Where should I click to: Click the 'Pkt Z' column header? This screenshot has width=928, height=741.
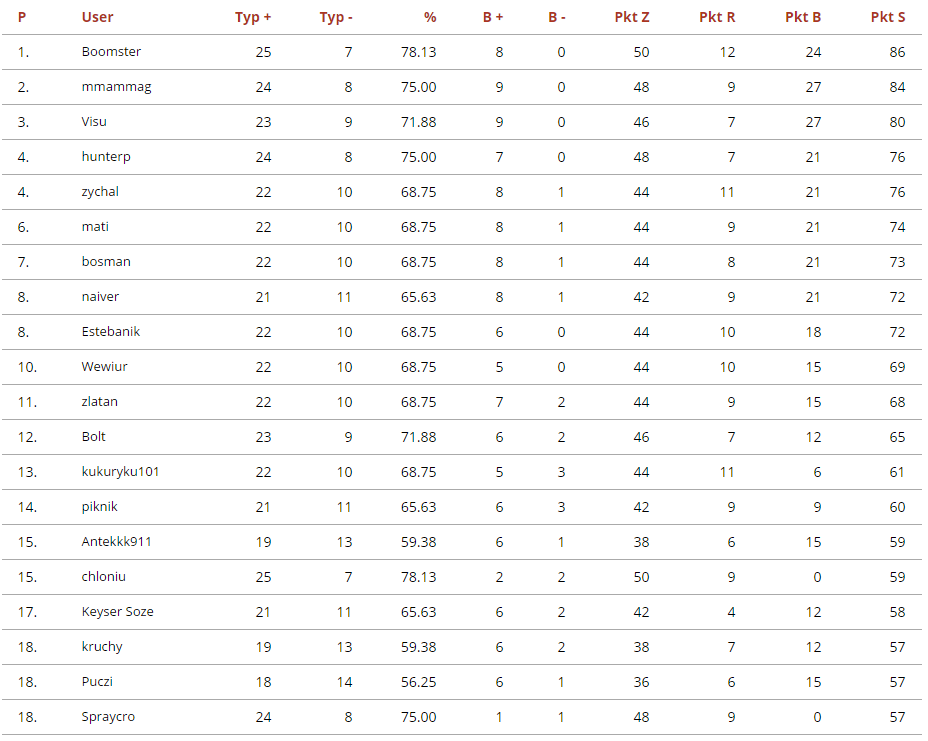(632, 17)
